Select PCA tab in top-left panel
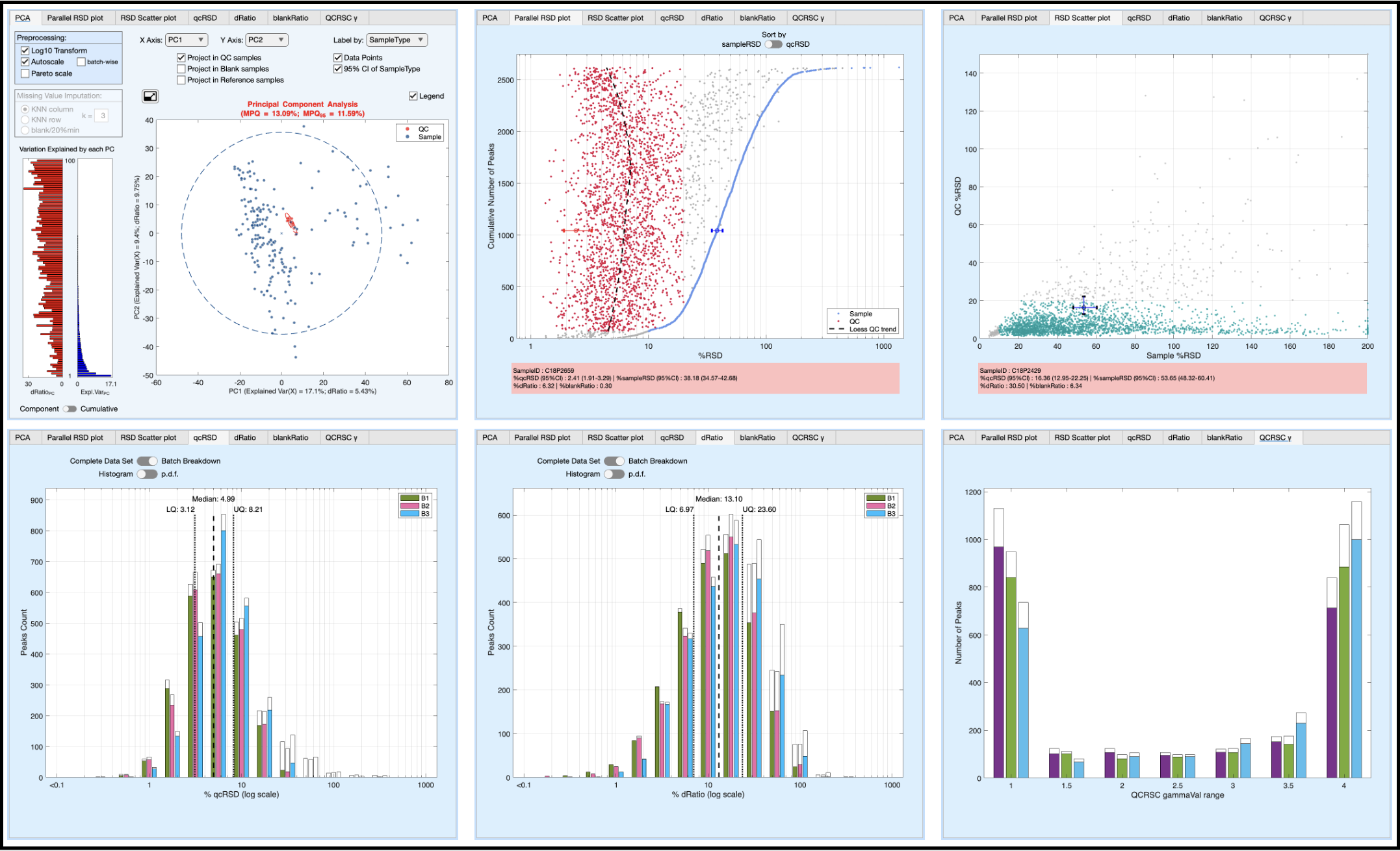Viewport: 1400px width, 851px height. tap(23, 18)
